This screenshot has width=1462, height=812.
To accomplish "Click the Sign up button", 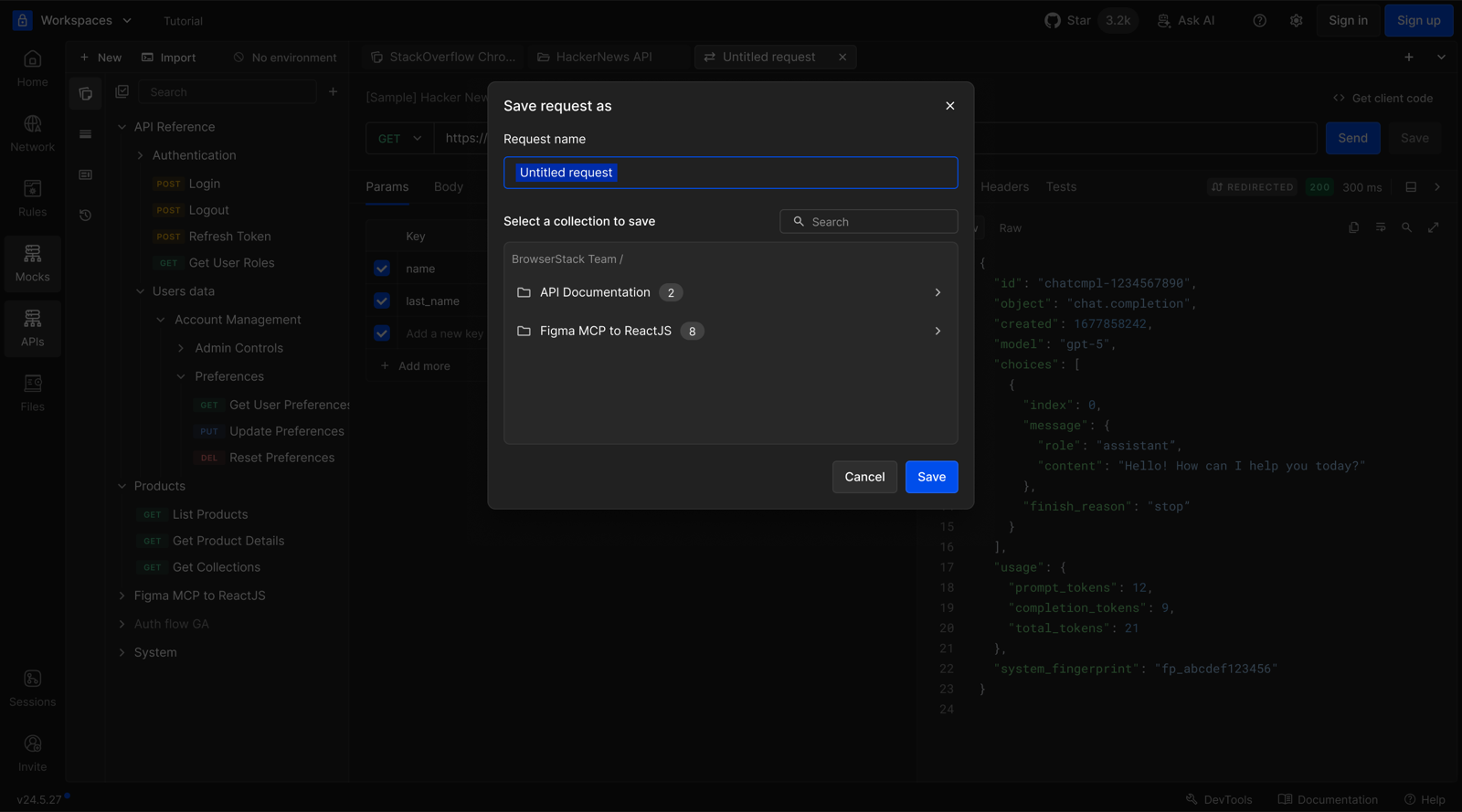I will pyautogui.click(x=1418, y=20).
